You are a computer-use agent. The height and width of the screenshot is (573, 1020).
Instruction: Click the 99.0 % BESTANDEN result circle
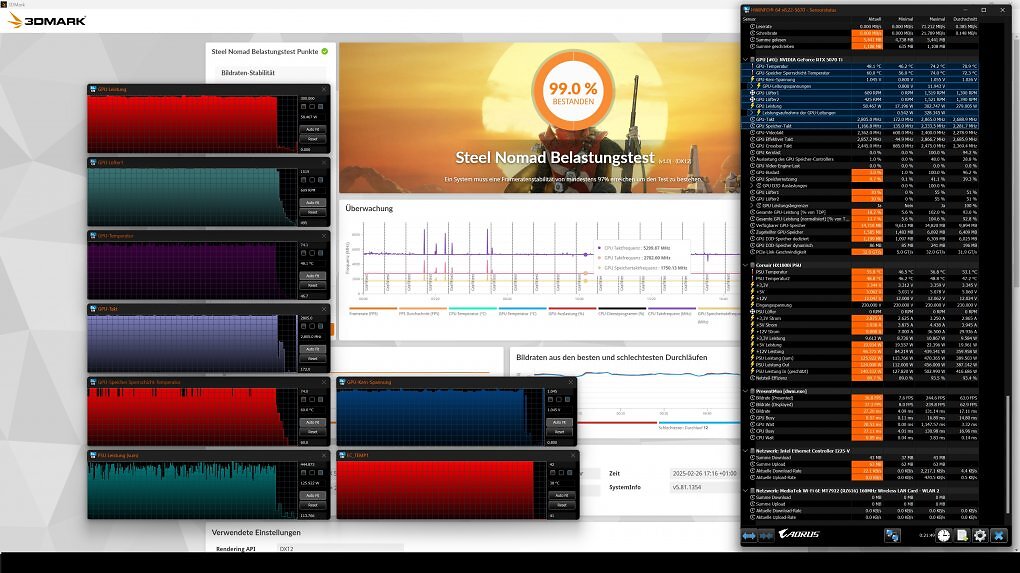click(x=573, y=92)
